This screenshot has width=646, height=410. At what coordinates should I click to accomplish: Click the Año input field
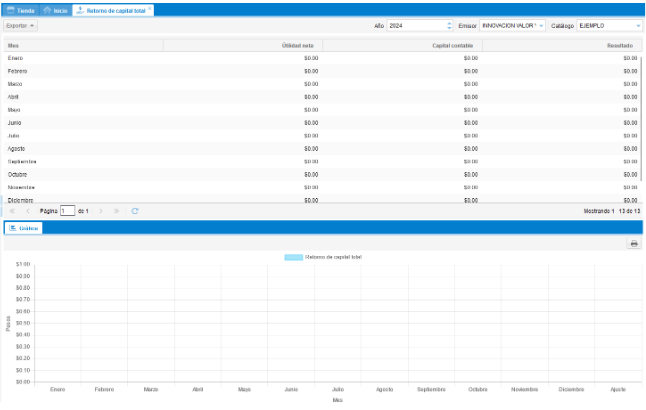(x=414, y=25)
